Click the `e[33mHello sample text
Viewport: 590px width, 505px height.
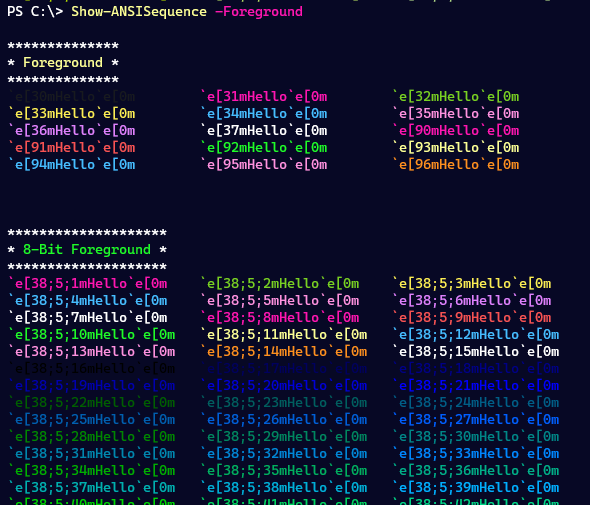[x=71, y=114]
